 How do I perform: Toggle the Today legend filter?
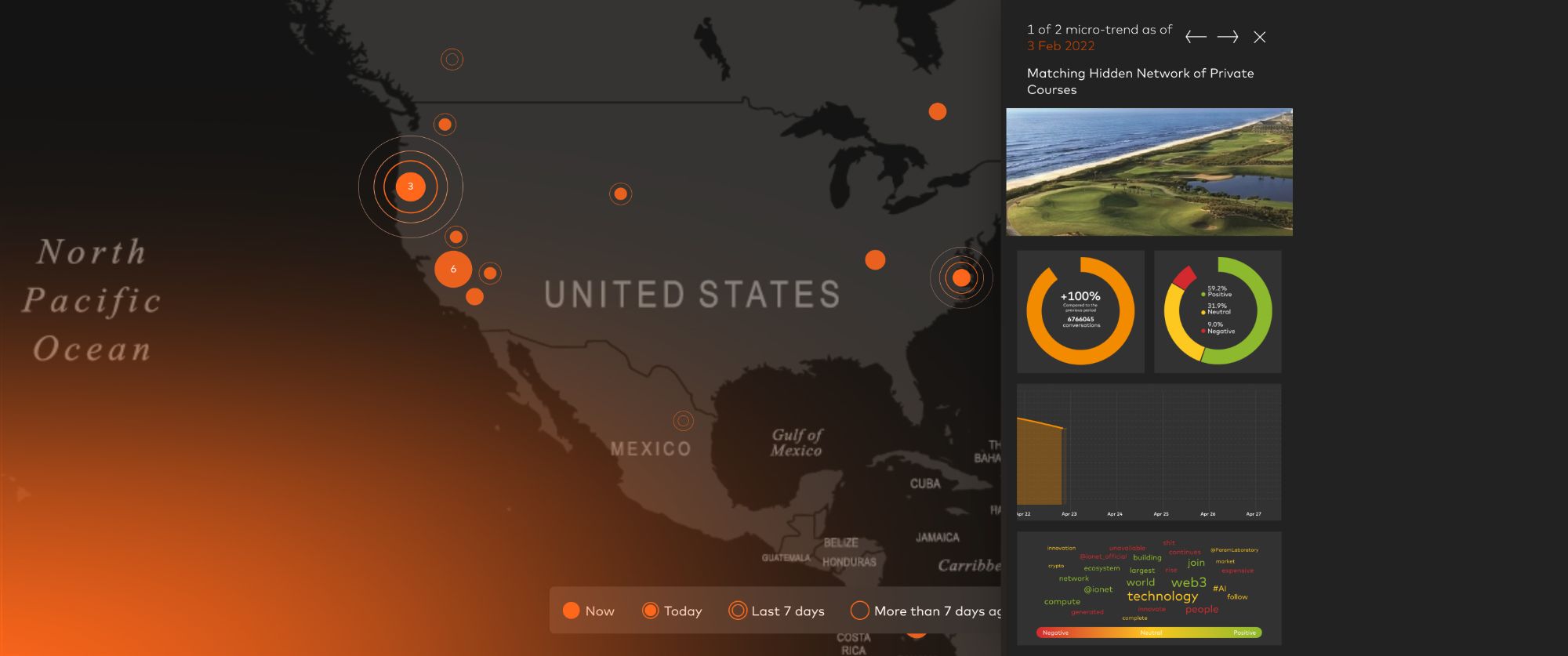point(672,611)
